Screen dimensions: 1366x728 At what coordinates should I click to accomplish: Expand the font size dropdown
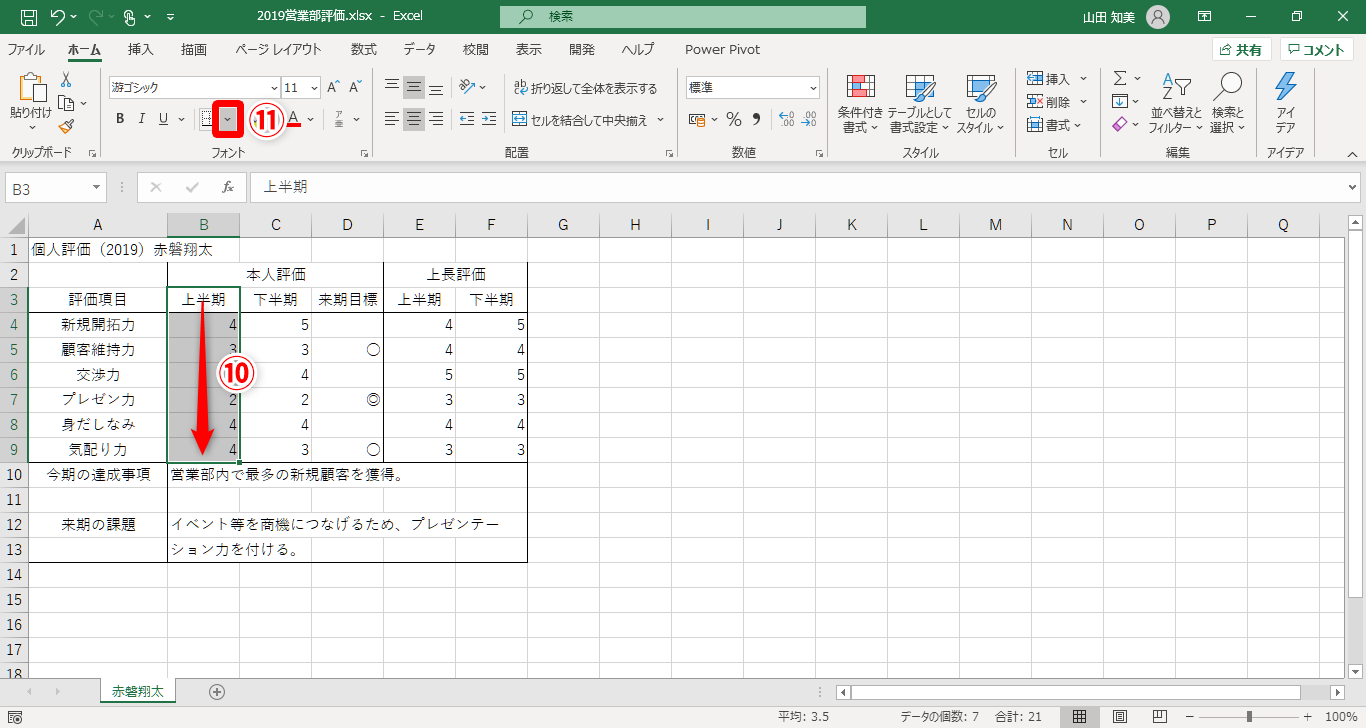click(315, 88)
